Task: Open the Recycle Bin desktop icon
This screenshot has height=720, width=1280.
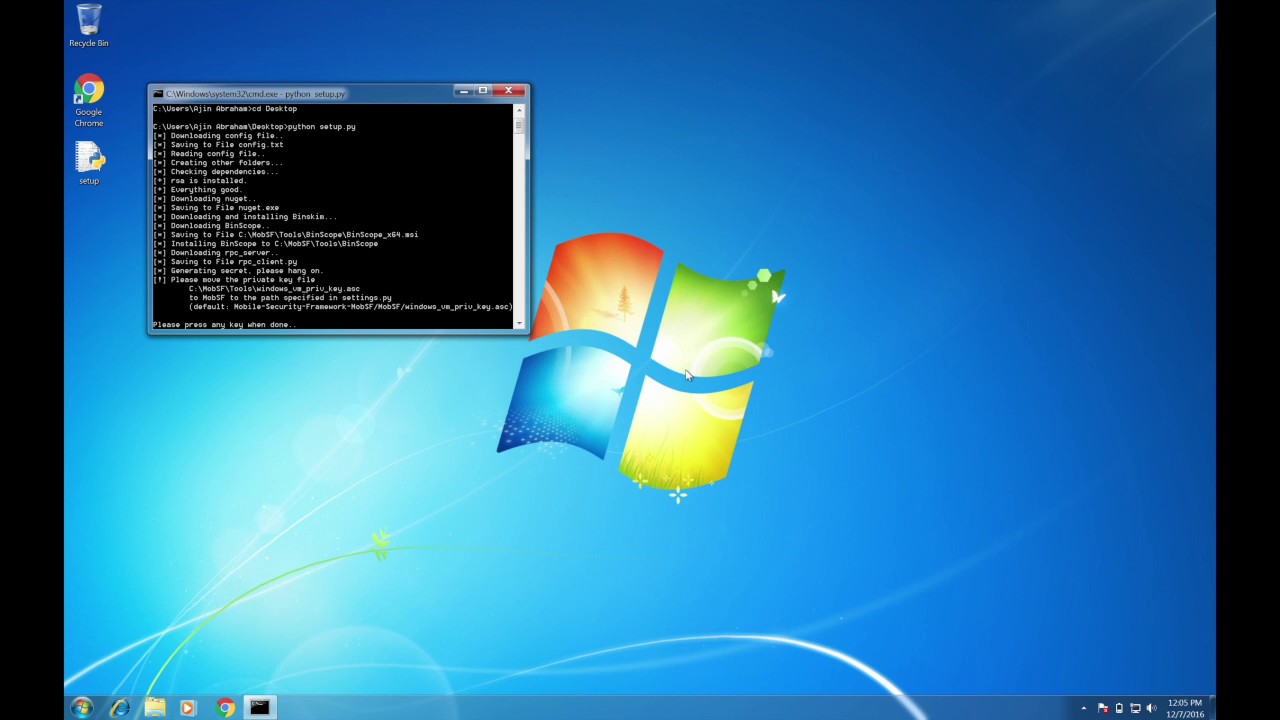Action: click(x=88, y=25)
